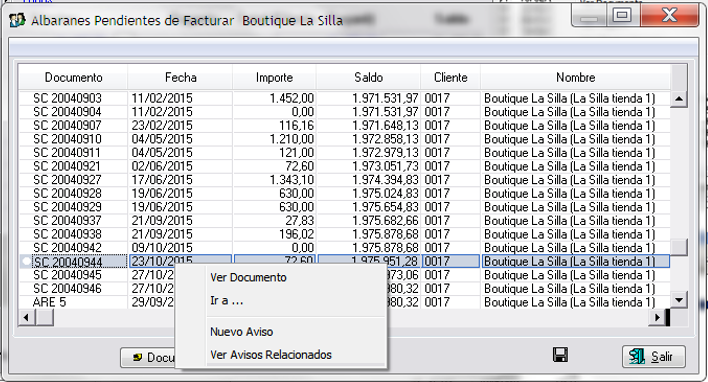Click the floppy disk save icon
The width and height of the screenshot is (708, 382).
pyautogui.click(x=560, y=355)
